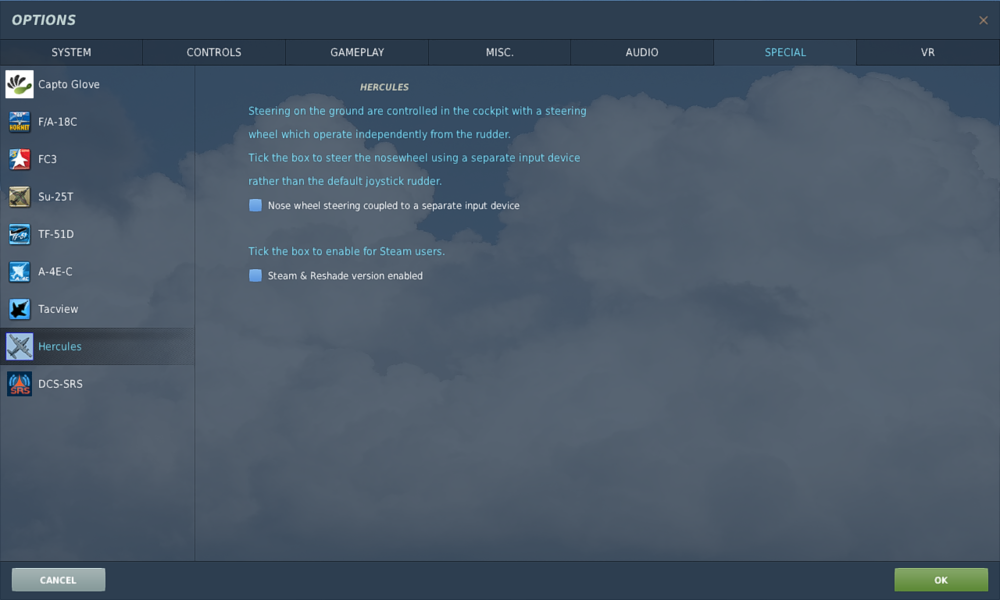This screenshot has height=600, width=1000.
Task: Click the DCS-SRS radio icon
Action: click(19, 384)
